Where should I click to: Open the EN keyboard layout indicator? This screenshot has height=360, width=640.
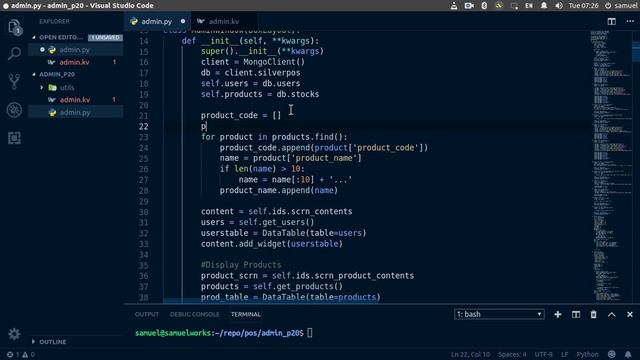529,6
